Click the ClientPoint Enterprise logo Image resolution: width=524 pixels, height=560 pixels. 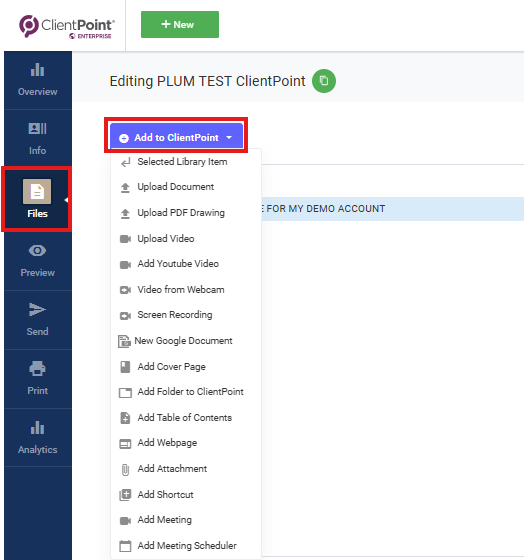(x=66, y=26)
